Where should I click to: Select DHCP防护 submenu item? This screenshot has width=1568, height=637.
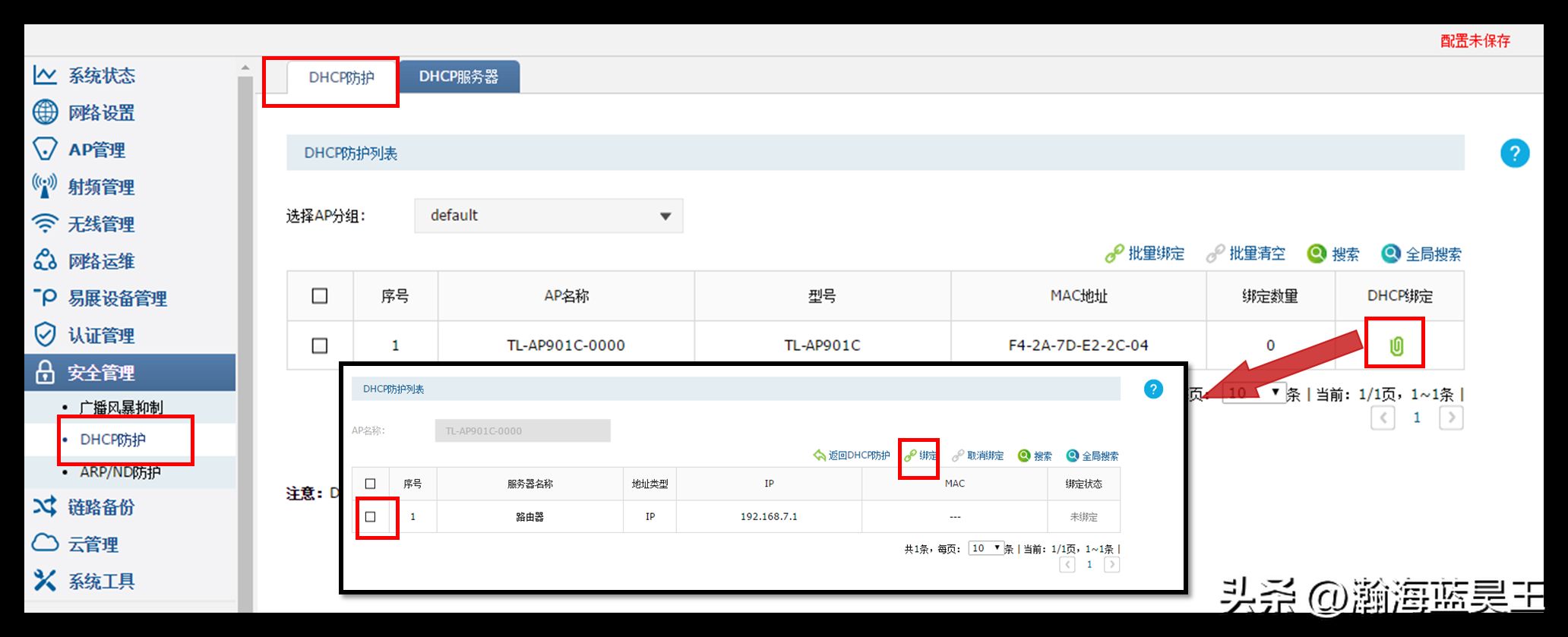point(113,440)
